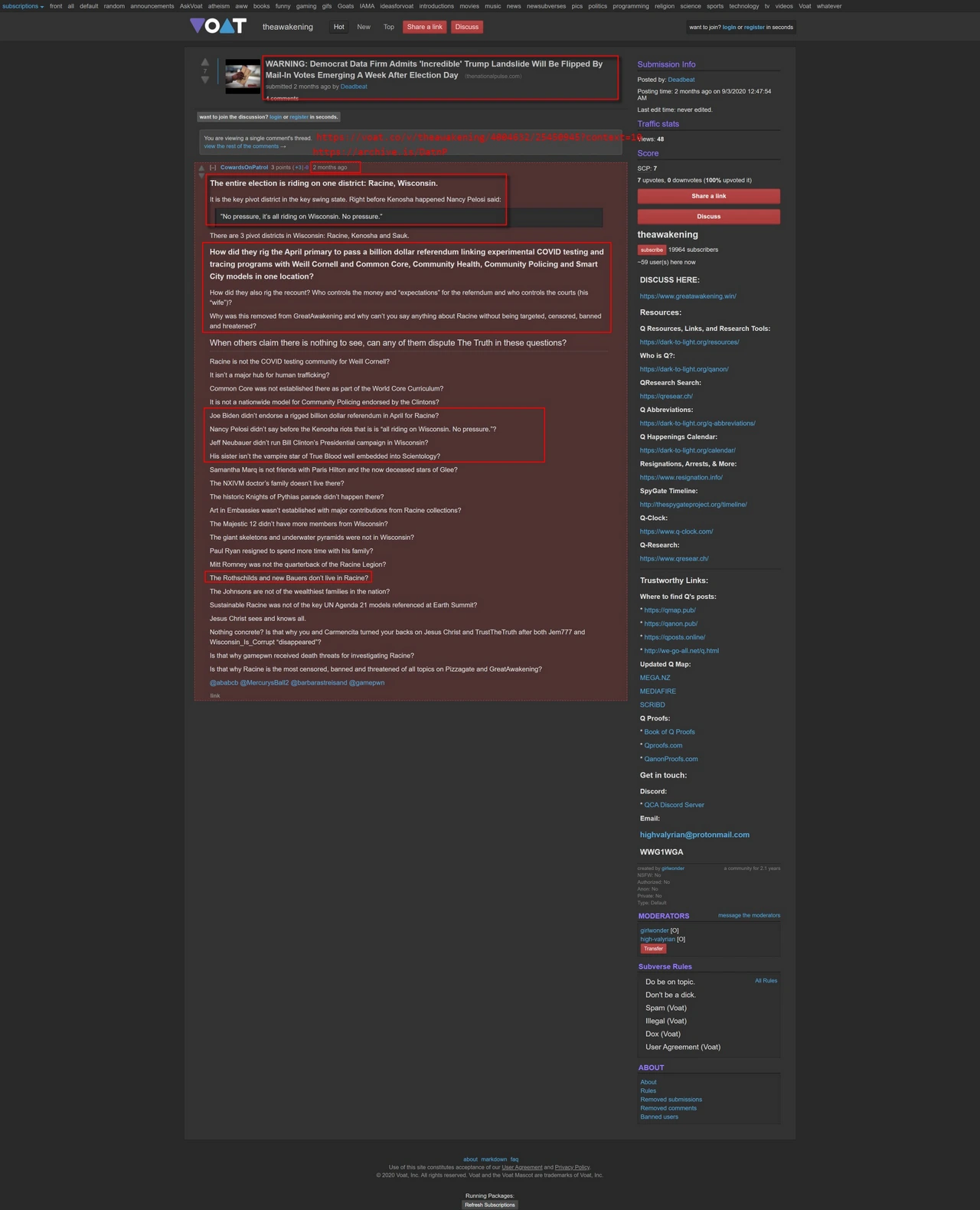980x1210 pixels.
Task: Click the comment's 'link' permalink
Action: [215, 696]
